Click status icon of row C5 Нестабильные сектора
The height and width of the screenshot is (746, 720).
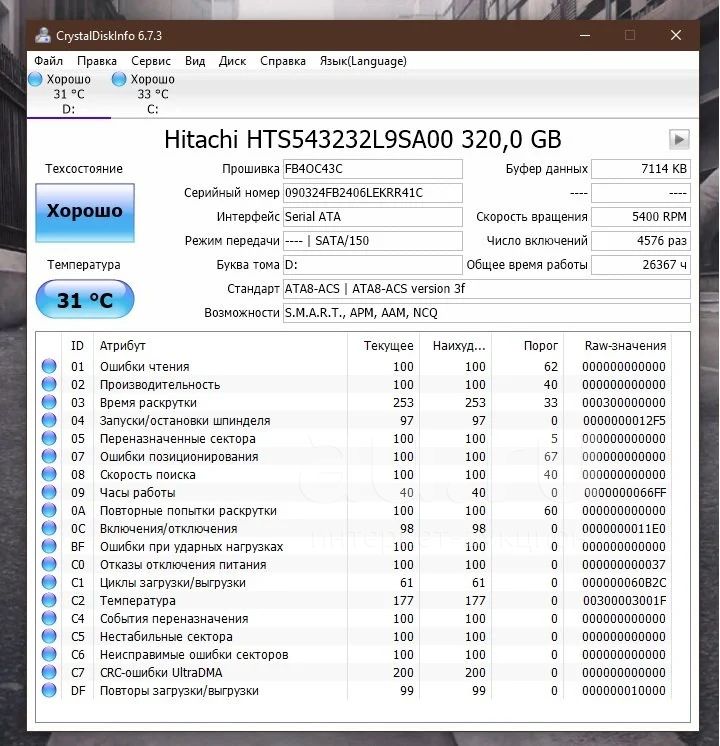(49, 636)
